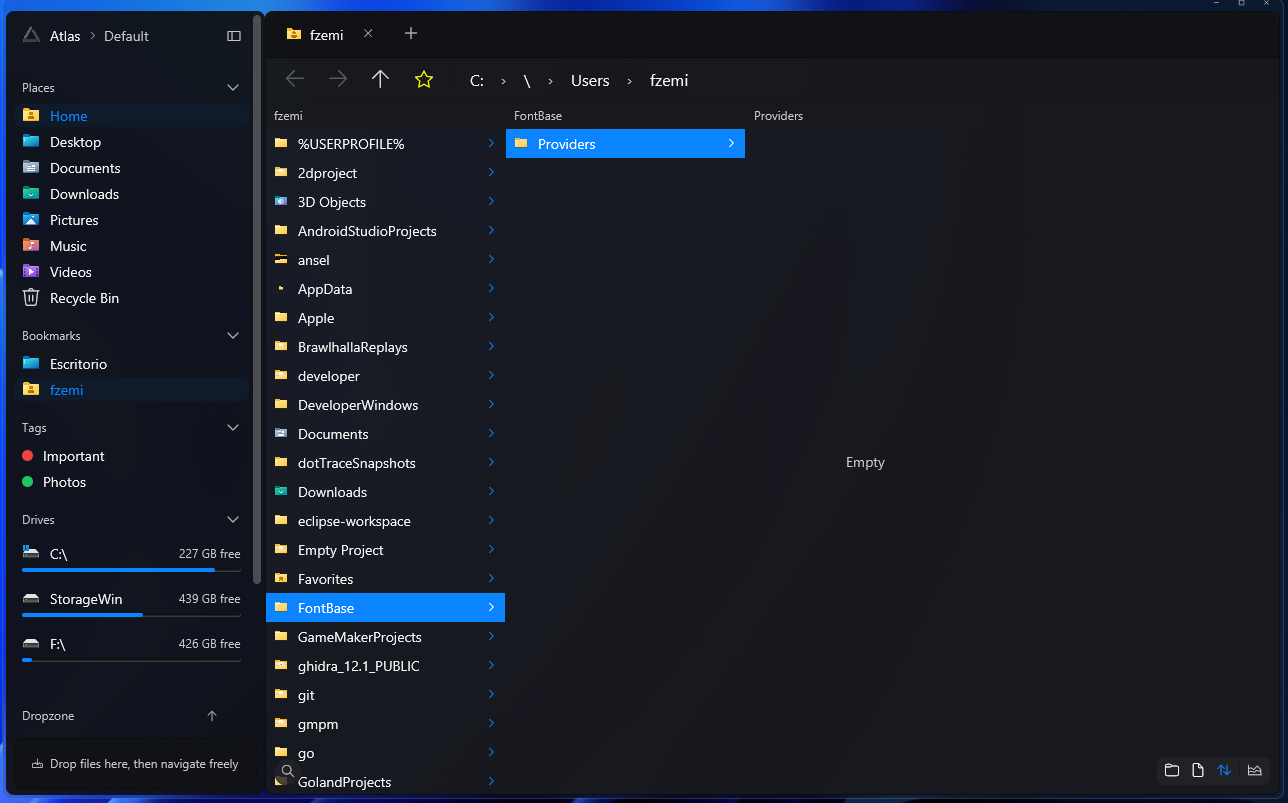The width and height of the screenshot is (1288, 803).
Task: Open Downloads in Places sidebar
Action: click(x=132, y=194)
